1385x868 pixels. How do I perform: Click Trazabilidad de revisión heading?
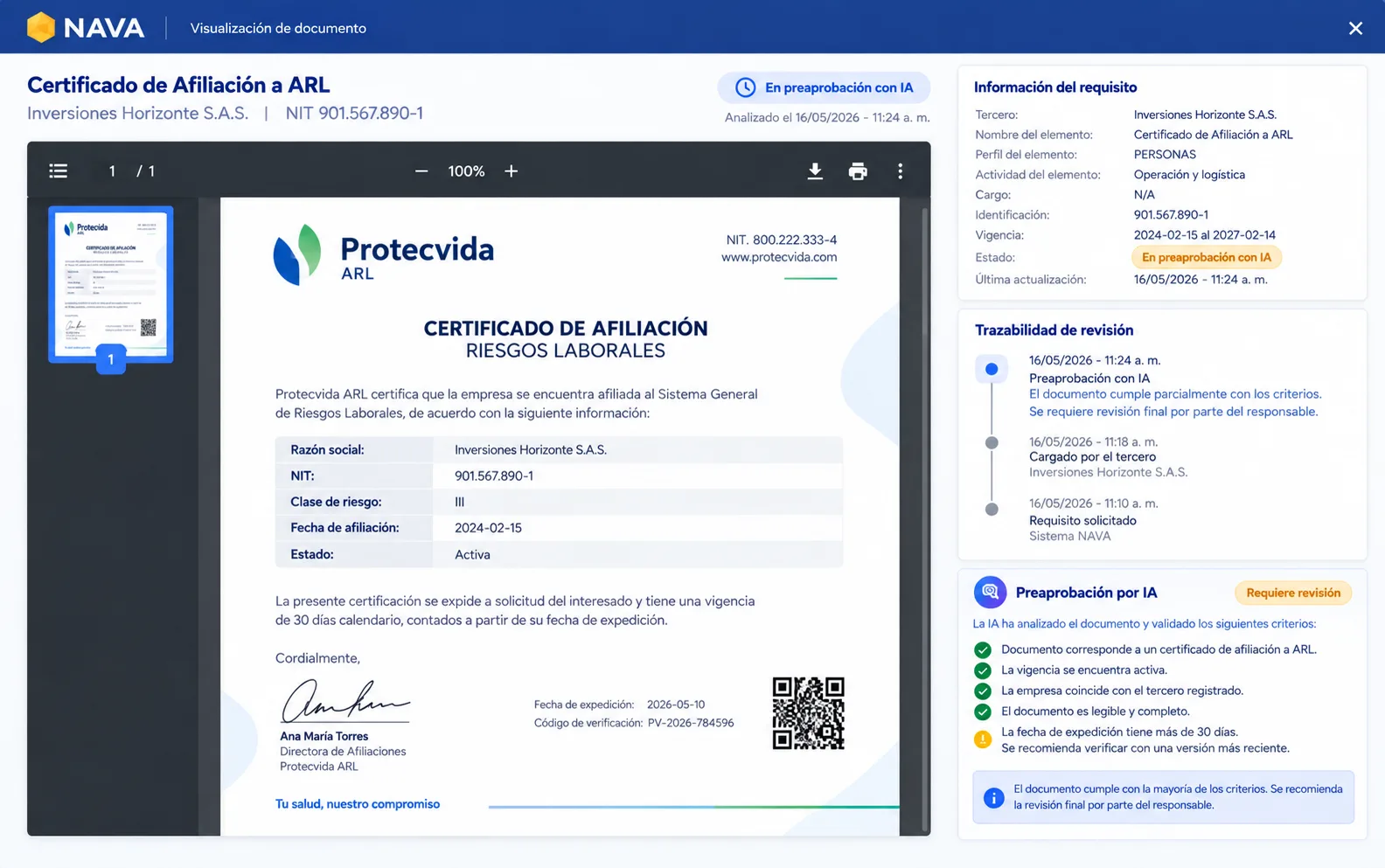pos(1054,330)
